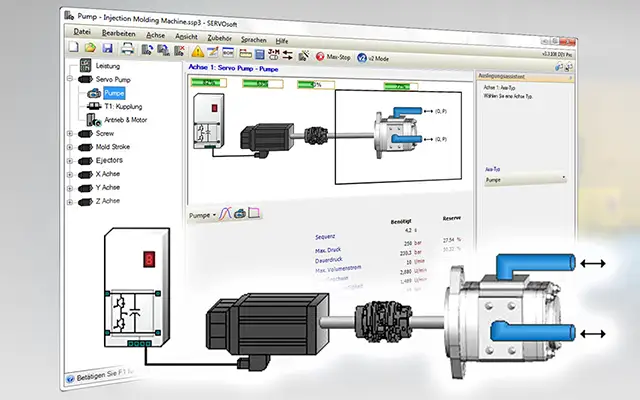Click the Leistung power icon in tree
This screenshot has height=400, width=640.
click(x=85, y=65)
